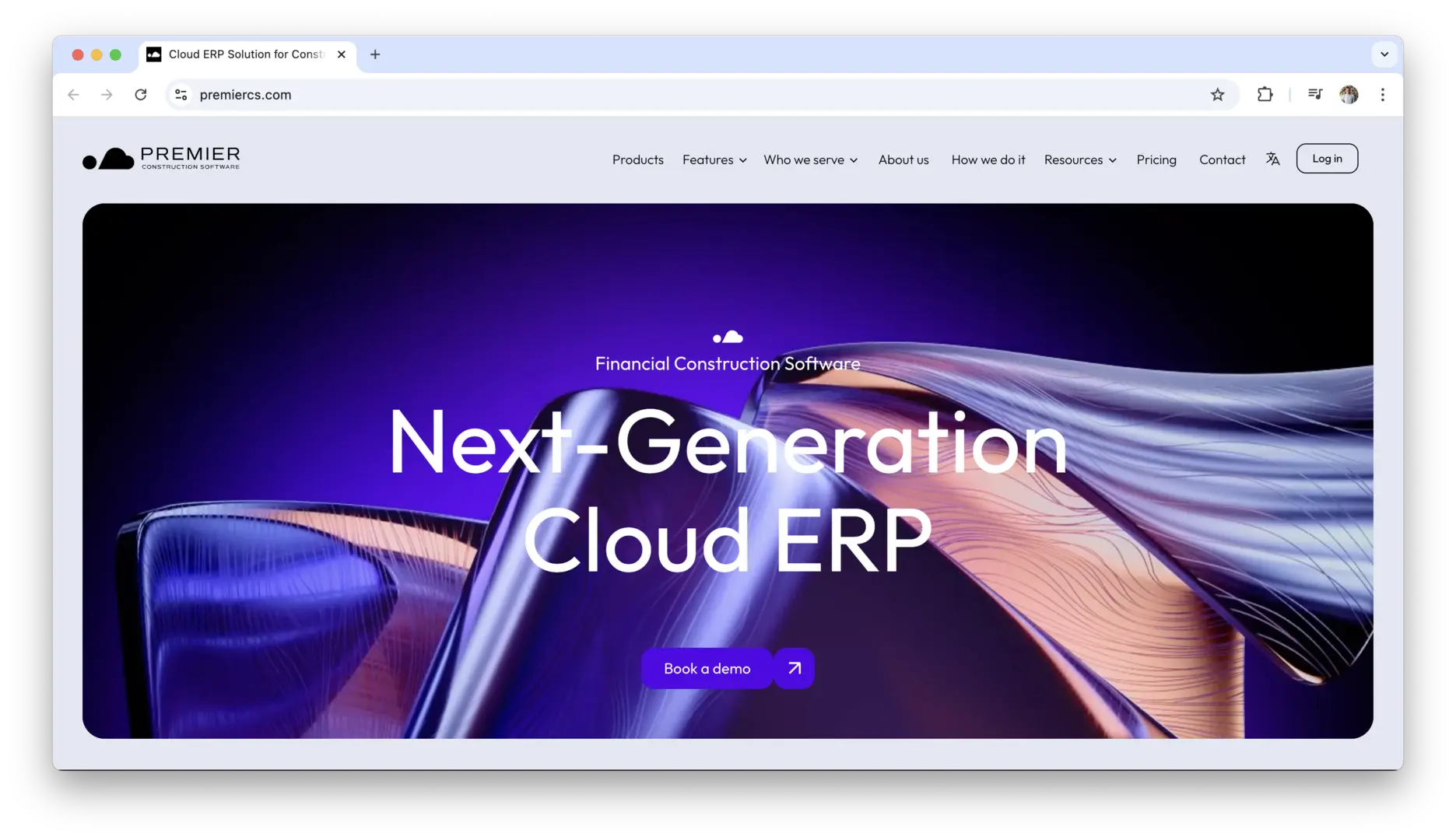Expand the Who we serve dropdown
This screenshot has width=1456, height=840.
(810, 160)
